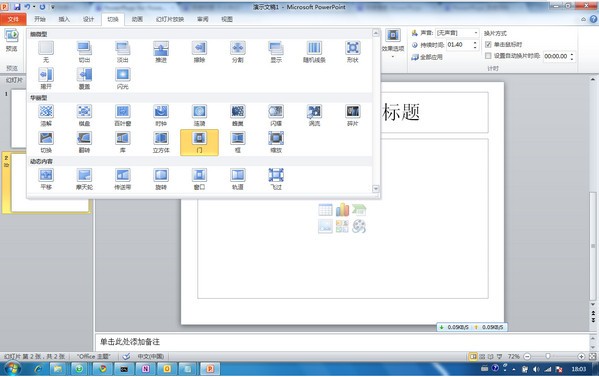Open the 设计 Design tab
This screenshot has height=377, width=599.
pyautogui.click(x=88, y=19)
